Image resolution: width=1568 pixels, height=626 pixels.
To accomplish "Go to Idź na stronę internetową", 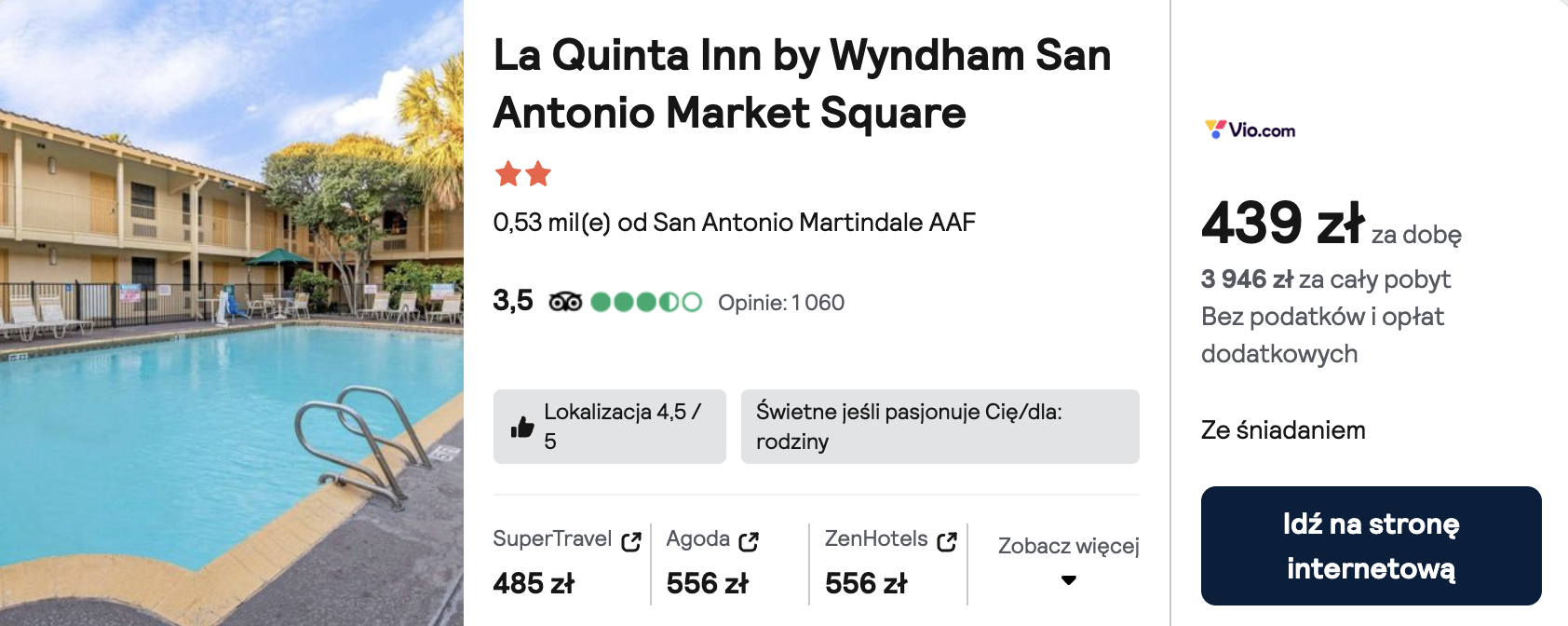I will click(1372, 546).
